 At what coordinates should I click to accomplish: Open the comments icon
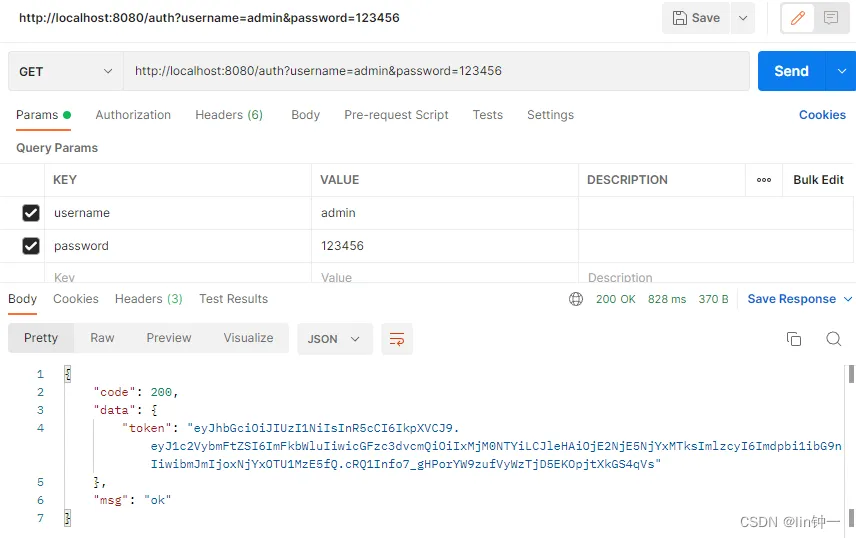[x=831, y=18]
